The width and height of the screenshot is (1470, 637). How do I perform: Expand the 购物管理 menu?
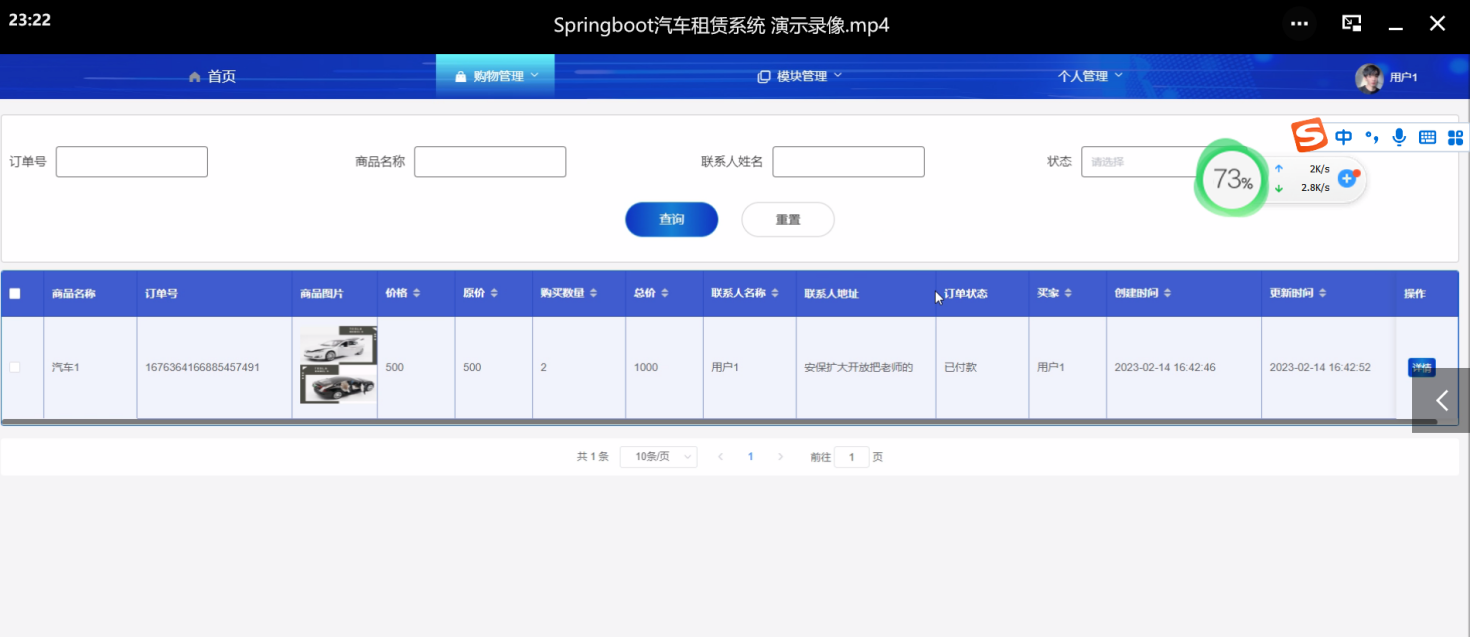pyautogui.click(x=496, y=76)
